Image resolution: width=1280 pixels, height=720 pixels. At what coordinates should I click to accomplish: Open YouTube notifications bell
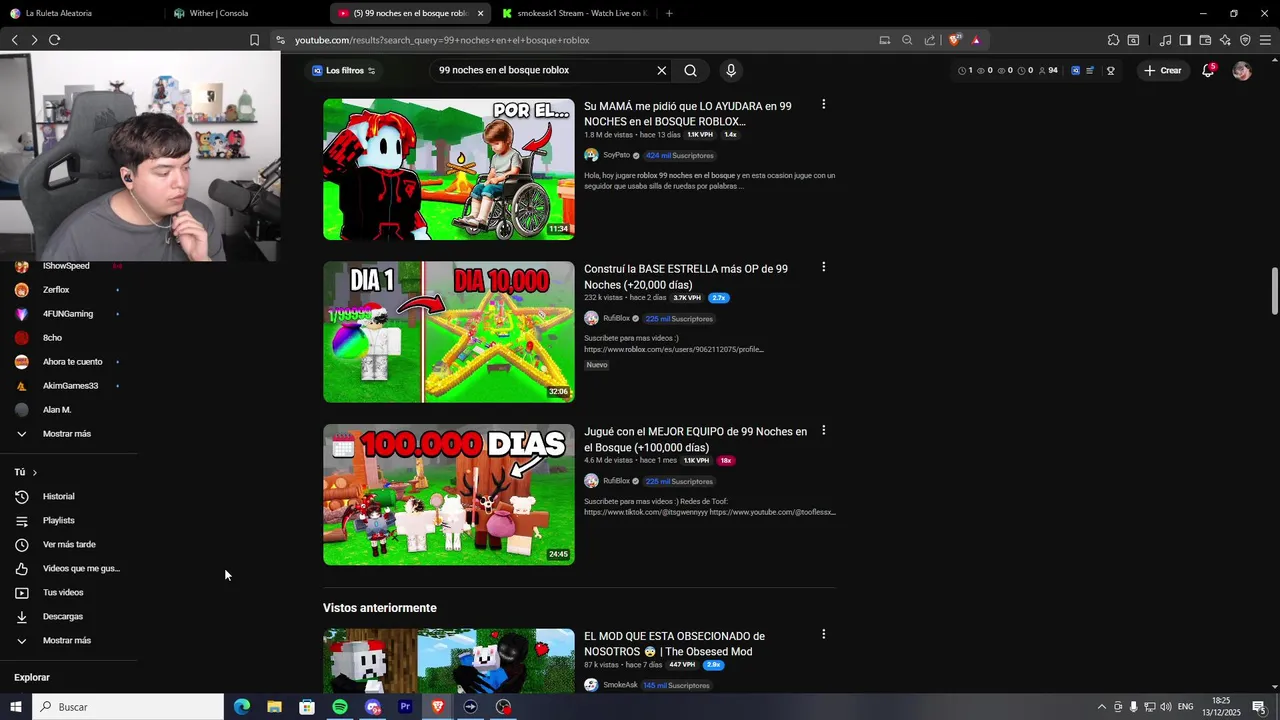pos(1208,70)
